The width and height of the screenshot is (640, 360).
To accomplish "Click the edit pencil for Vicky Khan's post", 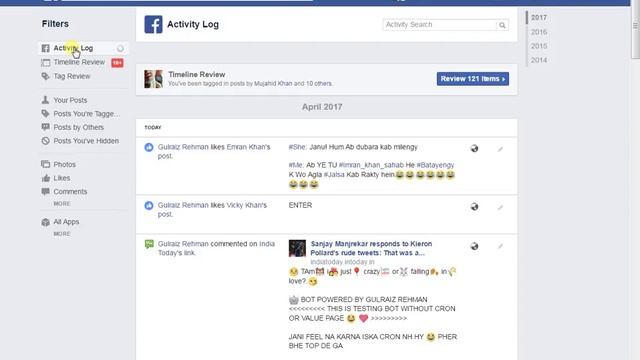I will (x=500, y=208).
